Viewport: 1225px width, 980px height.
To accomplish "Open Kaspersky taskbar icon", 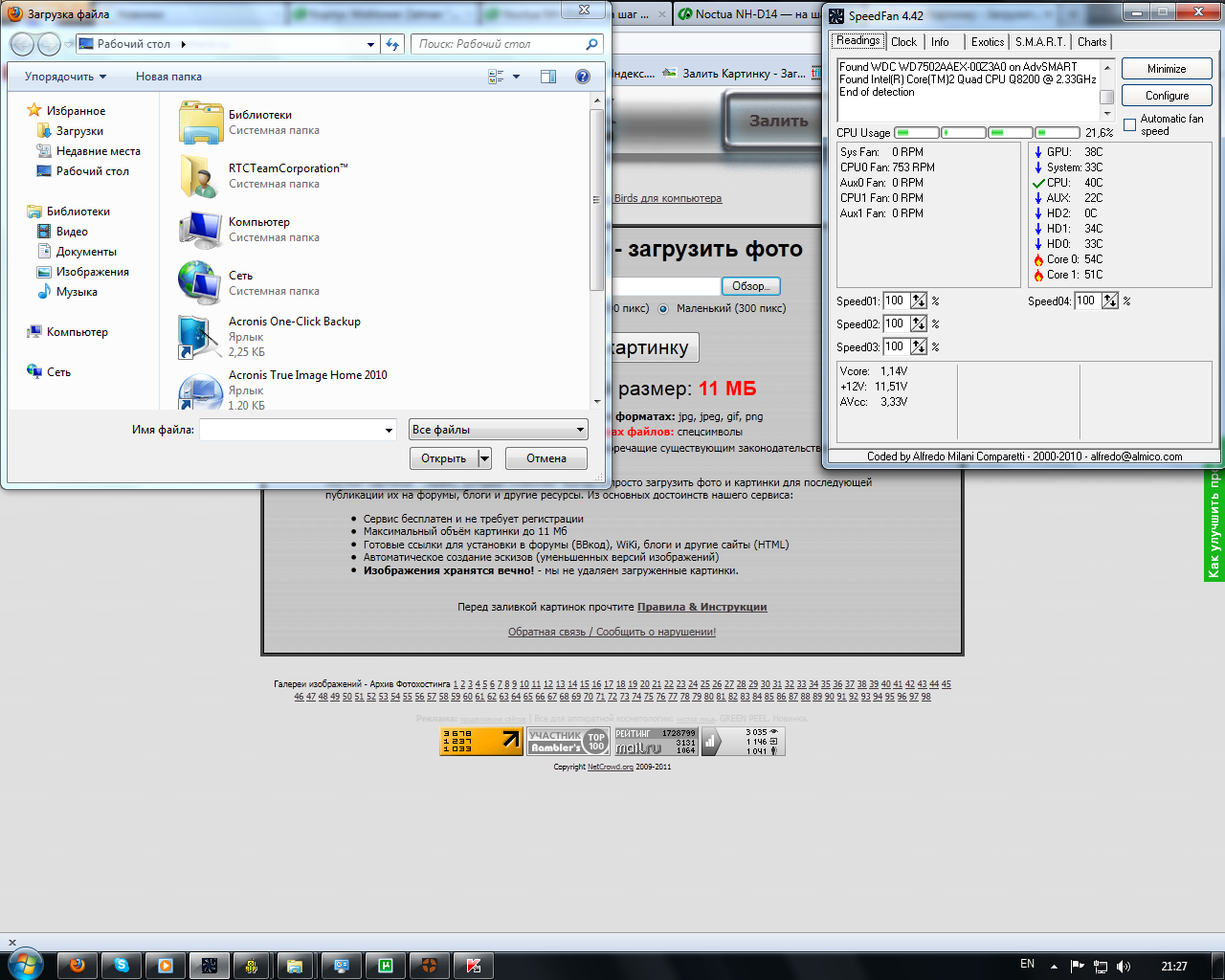I will tap(474, 966).
